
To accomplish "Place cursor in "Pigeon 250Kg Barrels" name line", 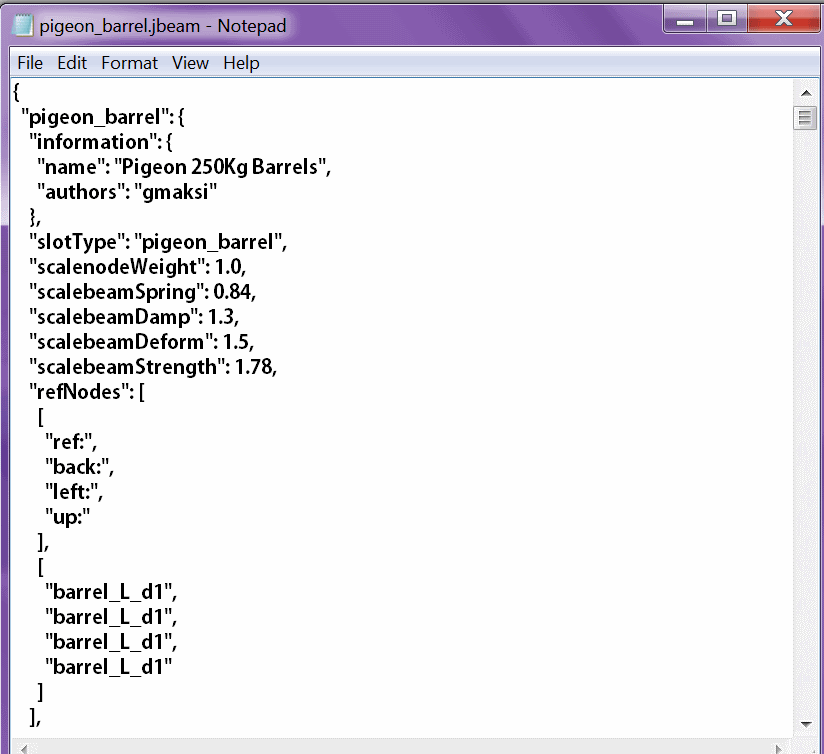I will [x=184, y=167].
